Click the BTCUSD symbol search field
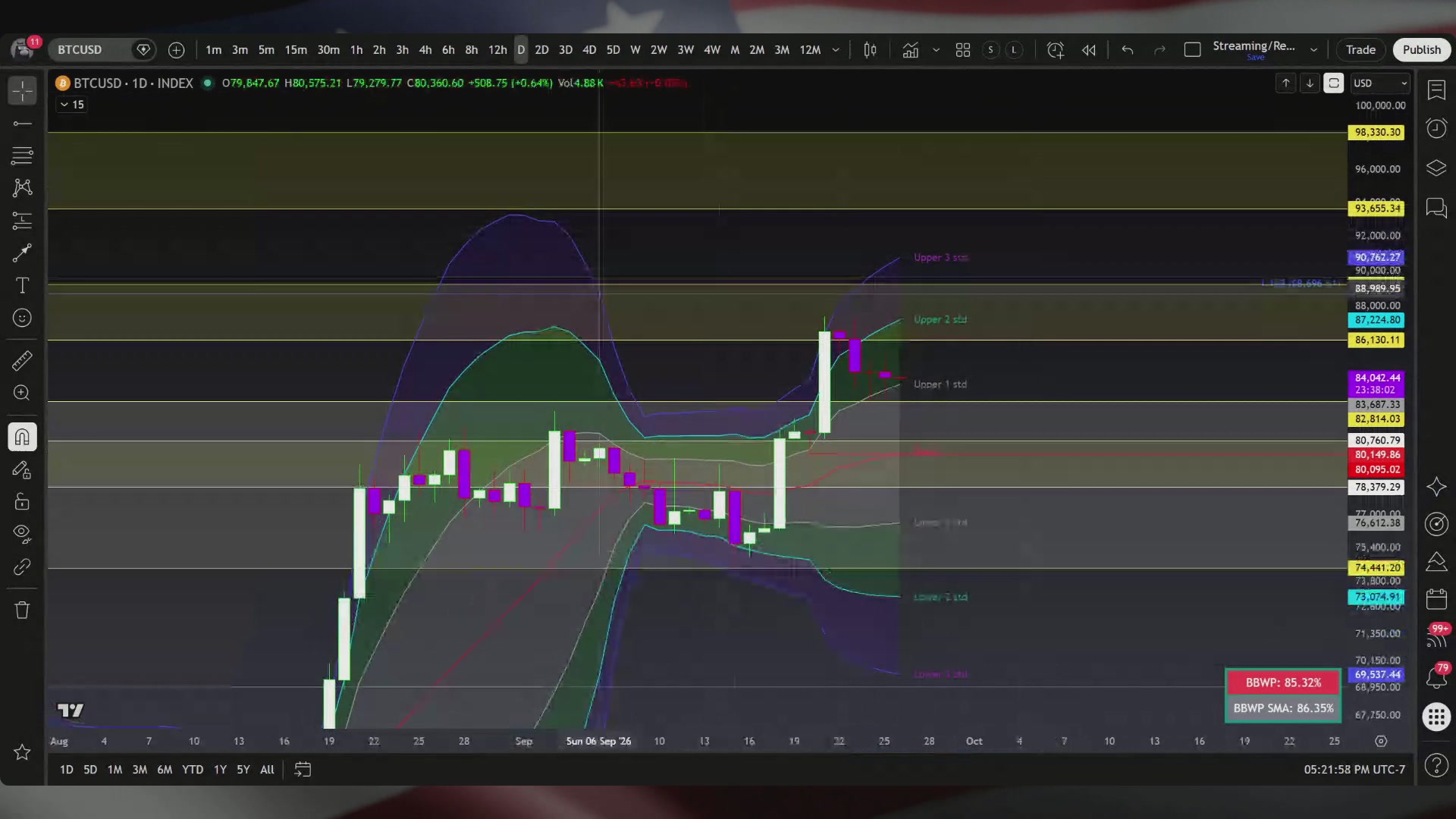 coord(91,50)
